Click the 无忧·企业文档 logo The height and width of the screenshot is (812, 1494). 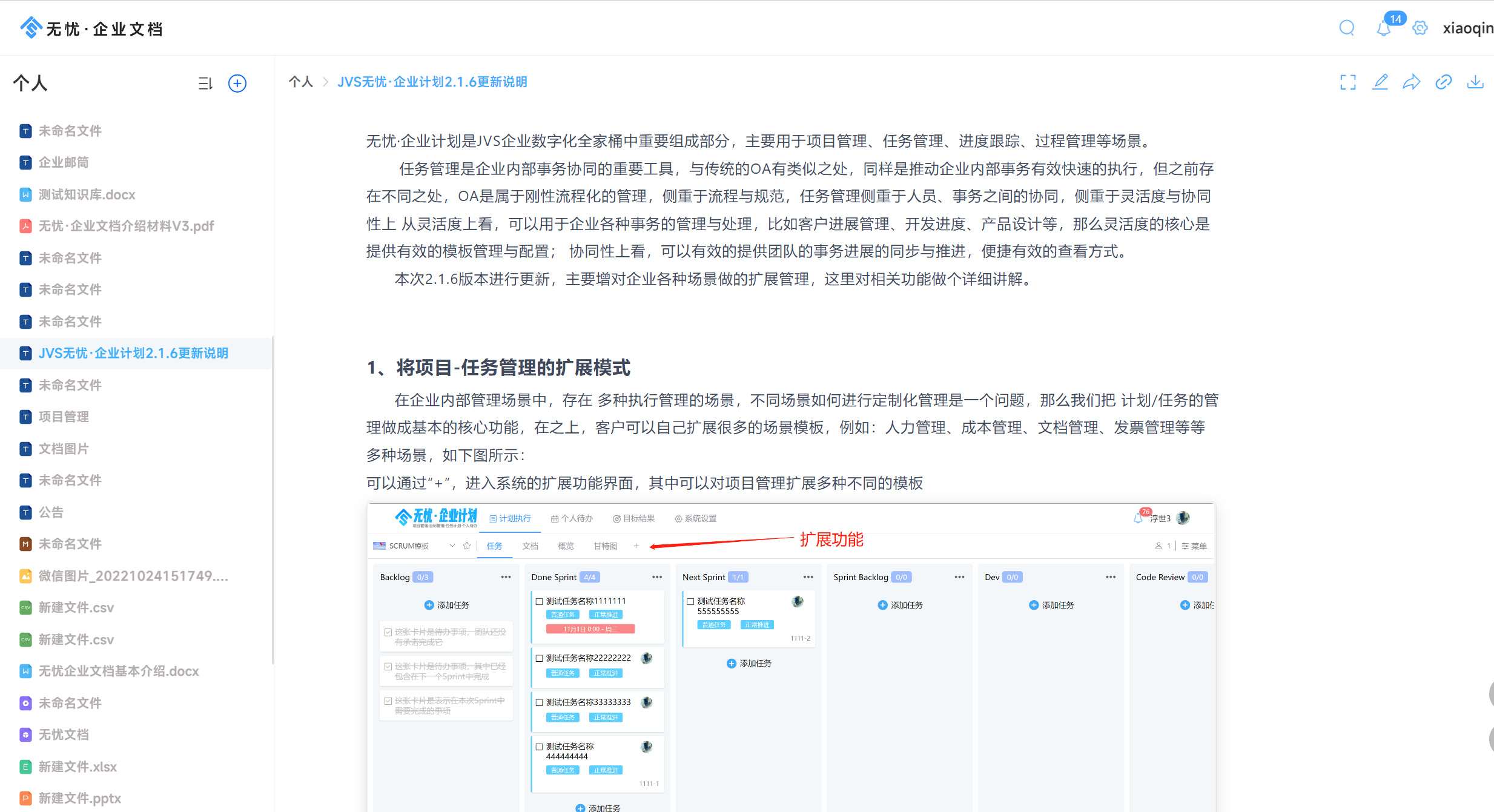[91, 28]
